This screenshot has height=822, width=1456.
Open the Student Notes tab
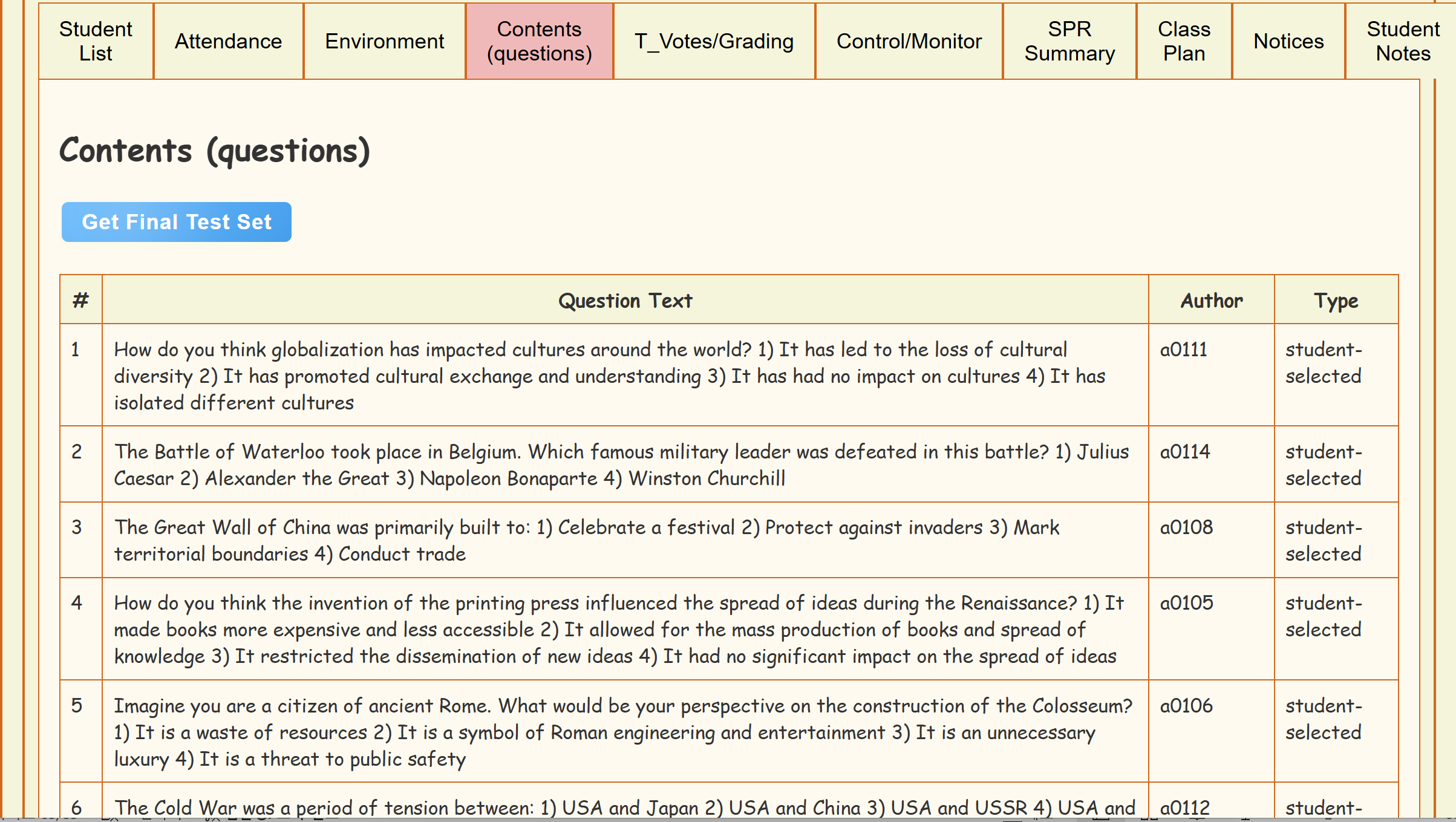point(1403,41)
